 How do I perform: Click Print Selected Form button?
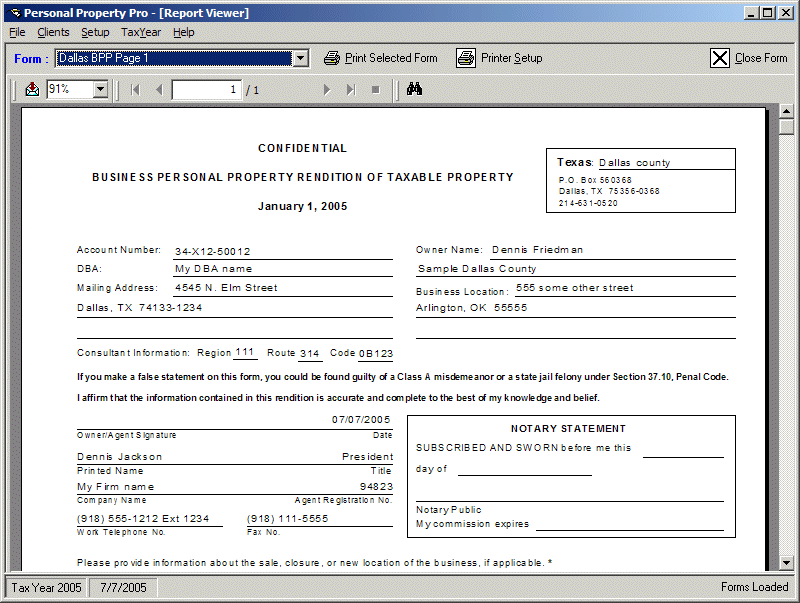point(381,58)
